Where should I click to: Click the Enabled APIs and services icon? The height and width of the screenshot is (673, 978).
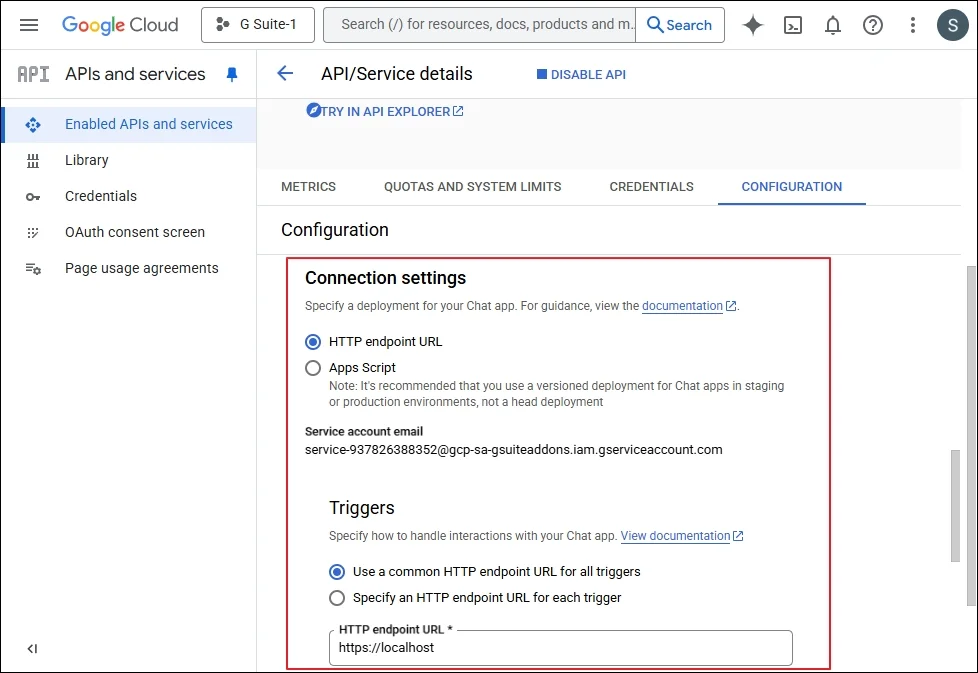click(33, 125)
